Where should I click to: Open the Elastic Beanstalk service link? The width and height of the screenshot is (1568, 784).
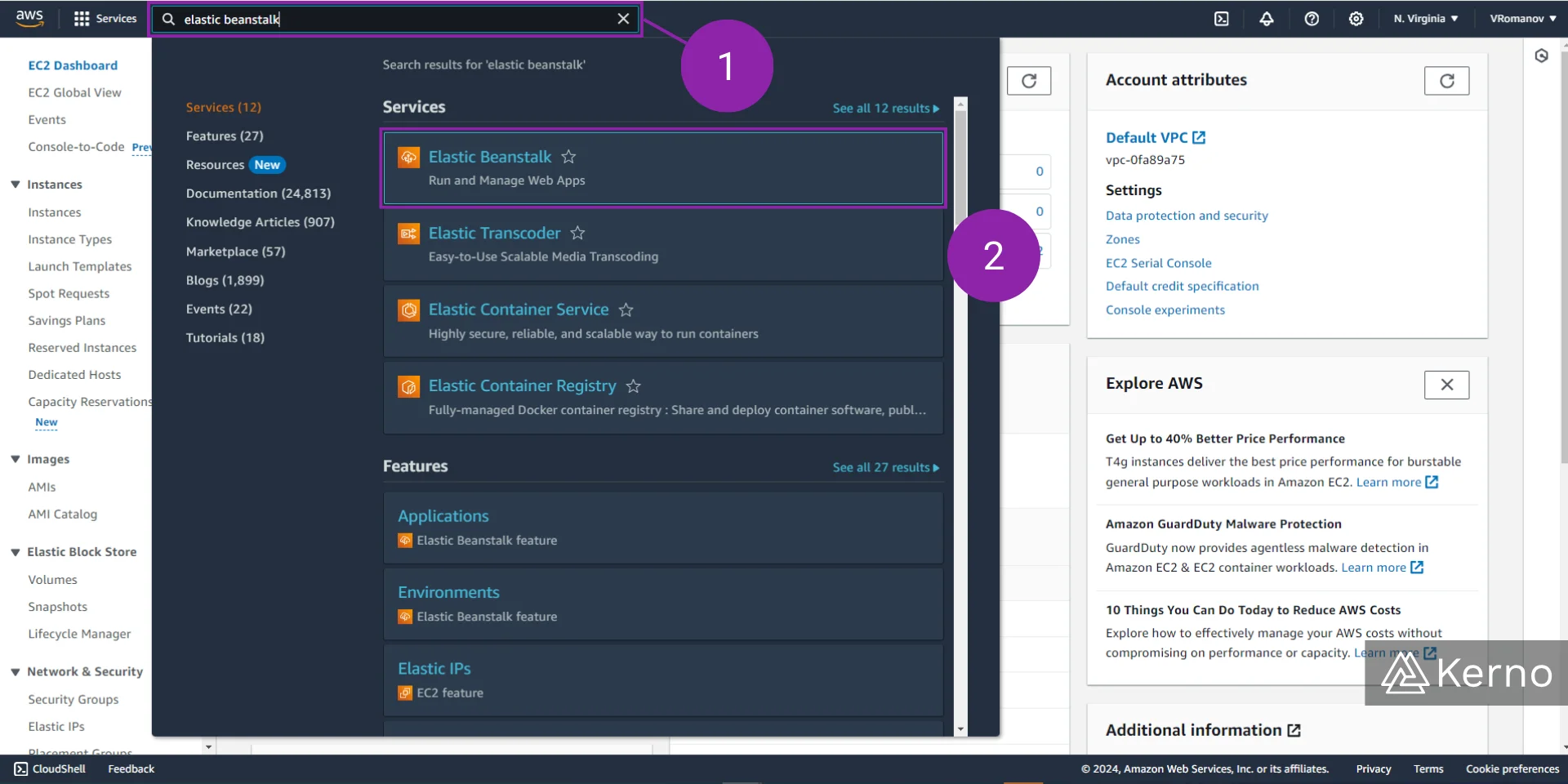point(490,156)
